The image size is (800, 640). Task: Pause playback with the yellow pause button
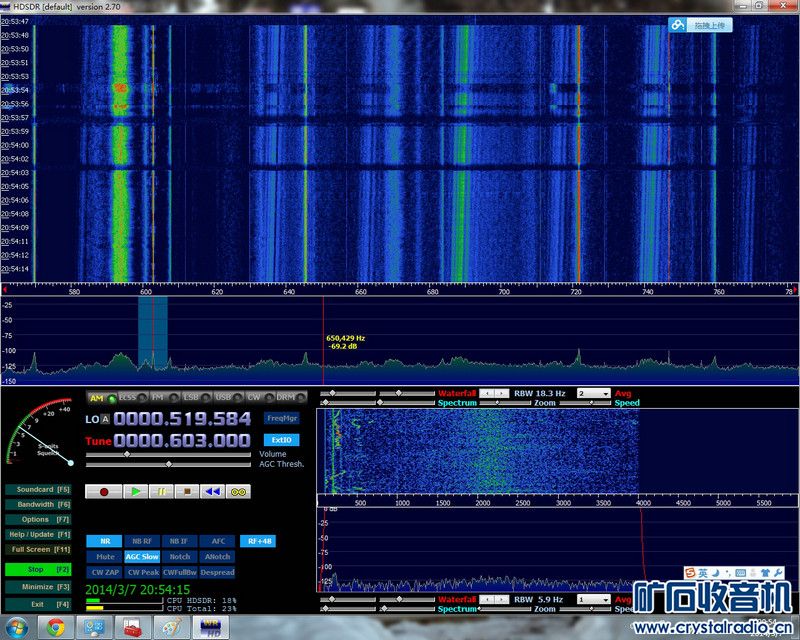tap(161, 492)
